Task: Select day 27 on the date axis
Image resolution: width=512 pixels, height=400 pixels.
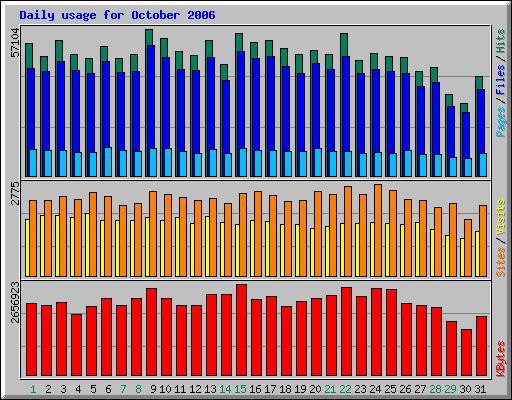Action: point(420,389)
